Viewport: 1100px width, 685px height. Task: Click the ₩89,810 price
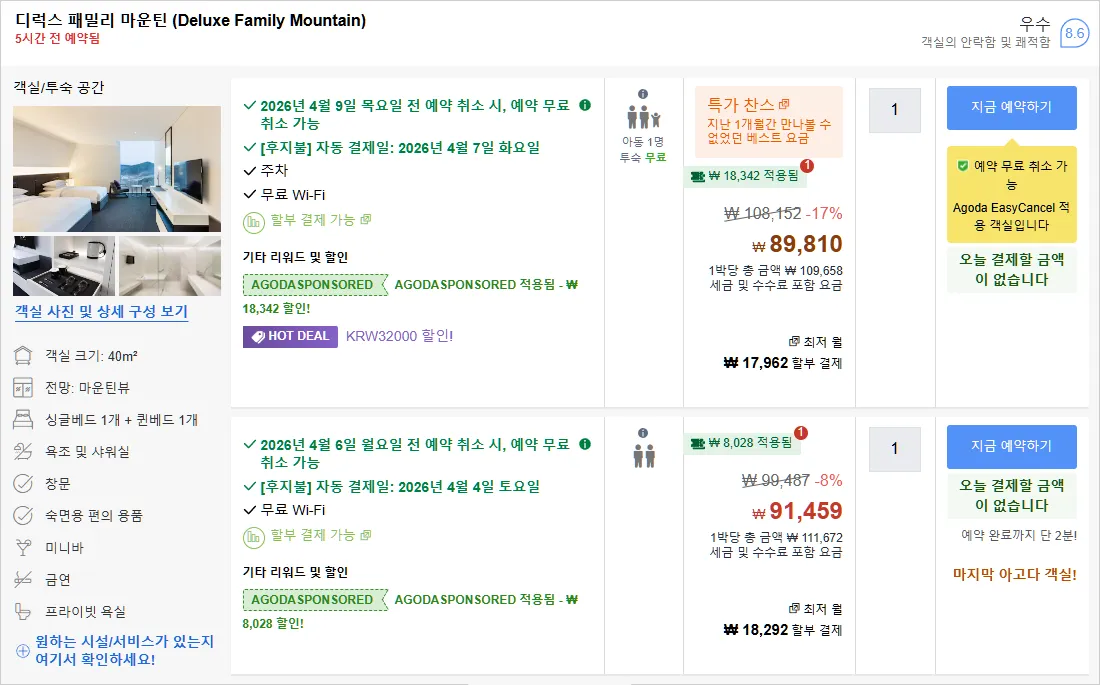(797, 244)
